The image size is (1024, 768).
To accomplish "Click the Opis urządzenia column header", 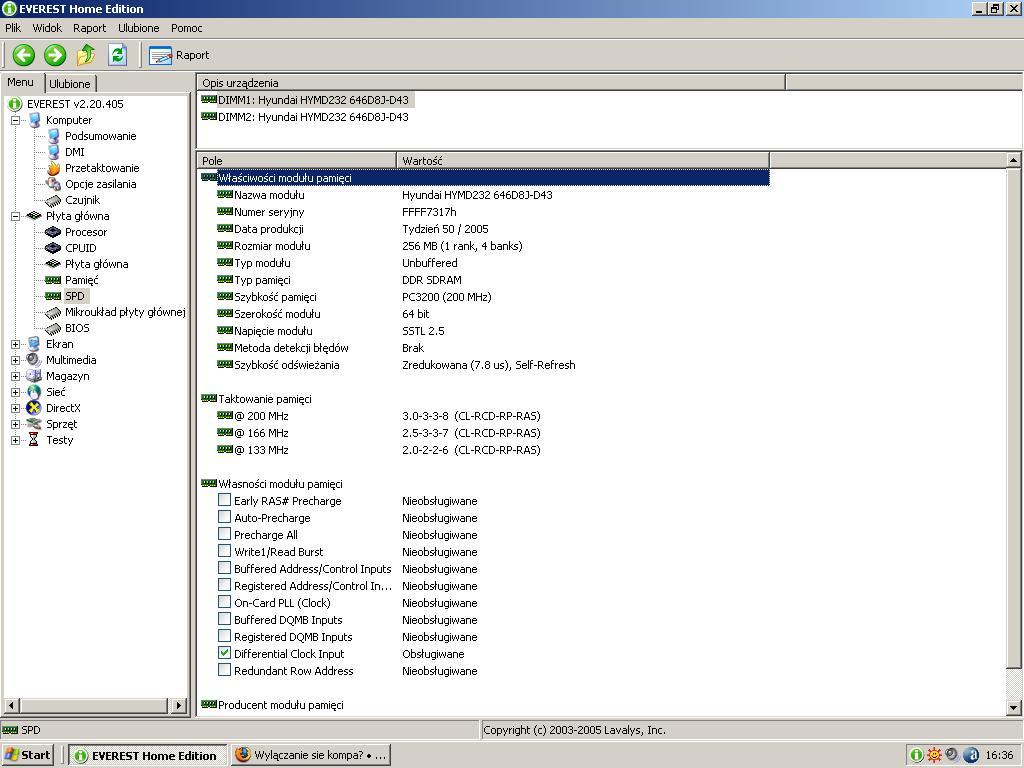I will [x=491, y=83].
